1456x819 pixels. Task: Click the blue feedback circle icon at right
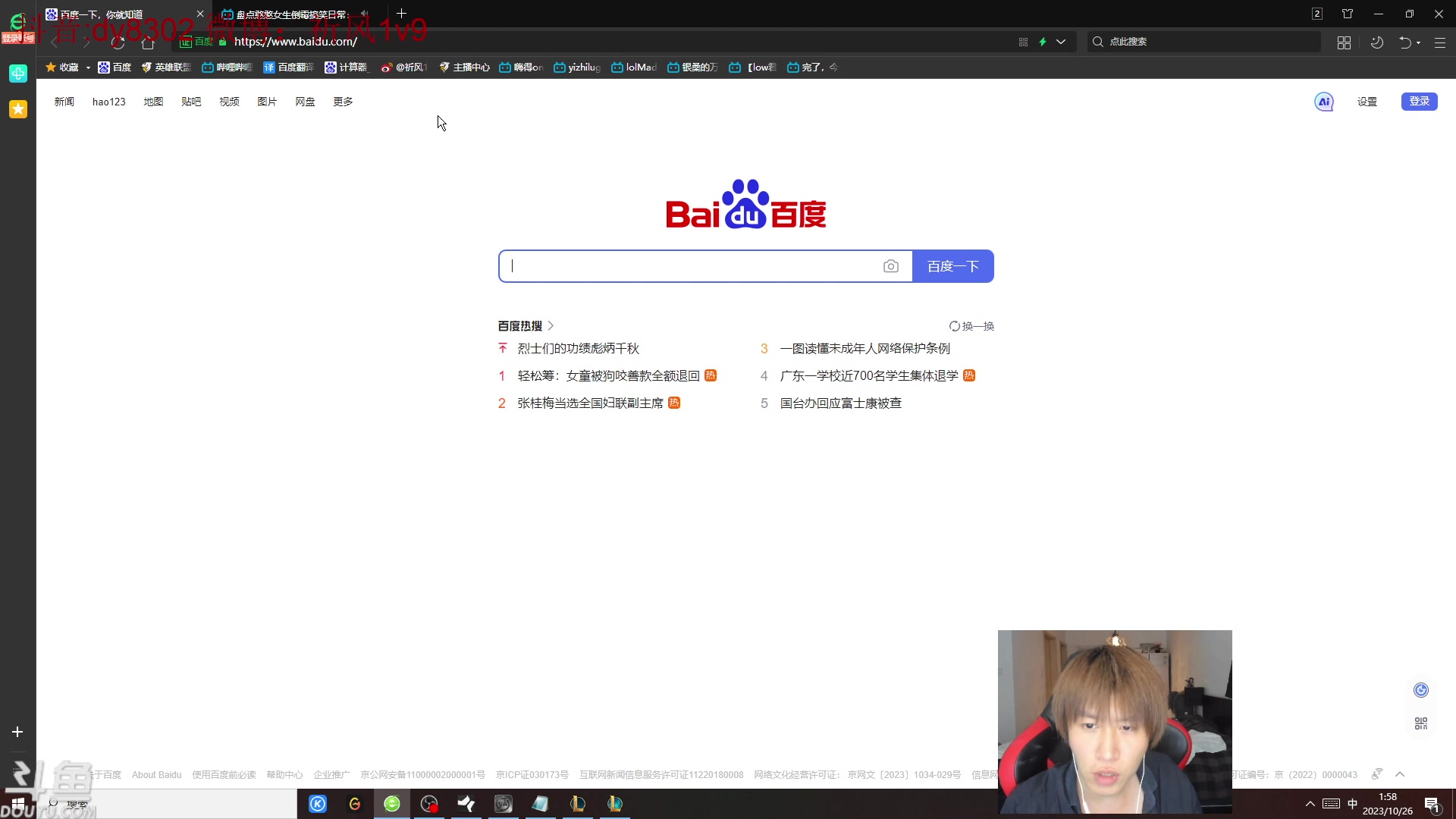click(x=1421, y=690)
